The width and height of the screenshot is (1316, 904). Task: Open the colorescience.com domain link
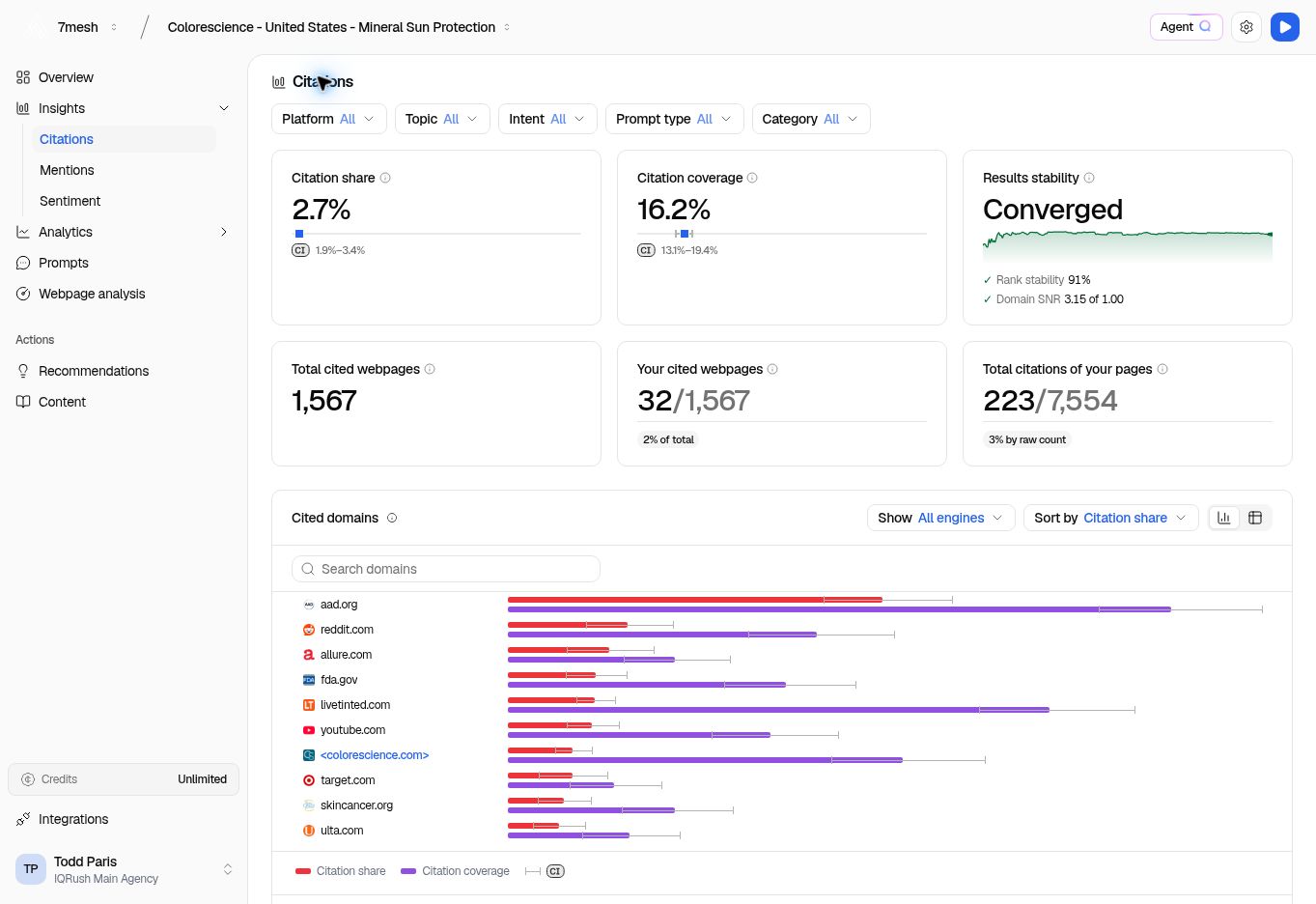pyautogui.click(x=375, y=755)
